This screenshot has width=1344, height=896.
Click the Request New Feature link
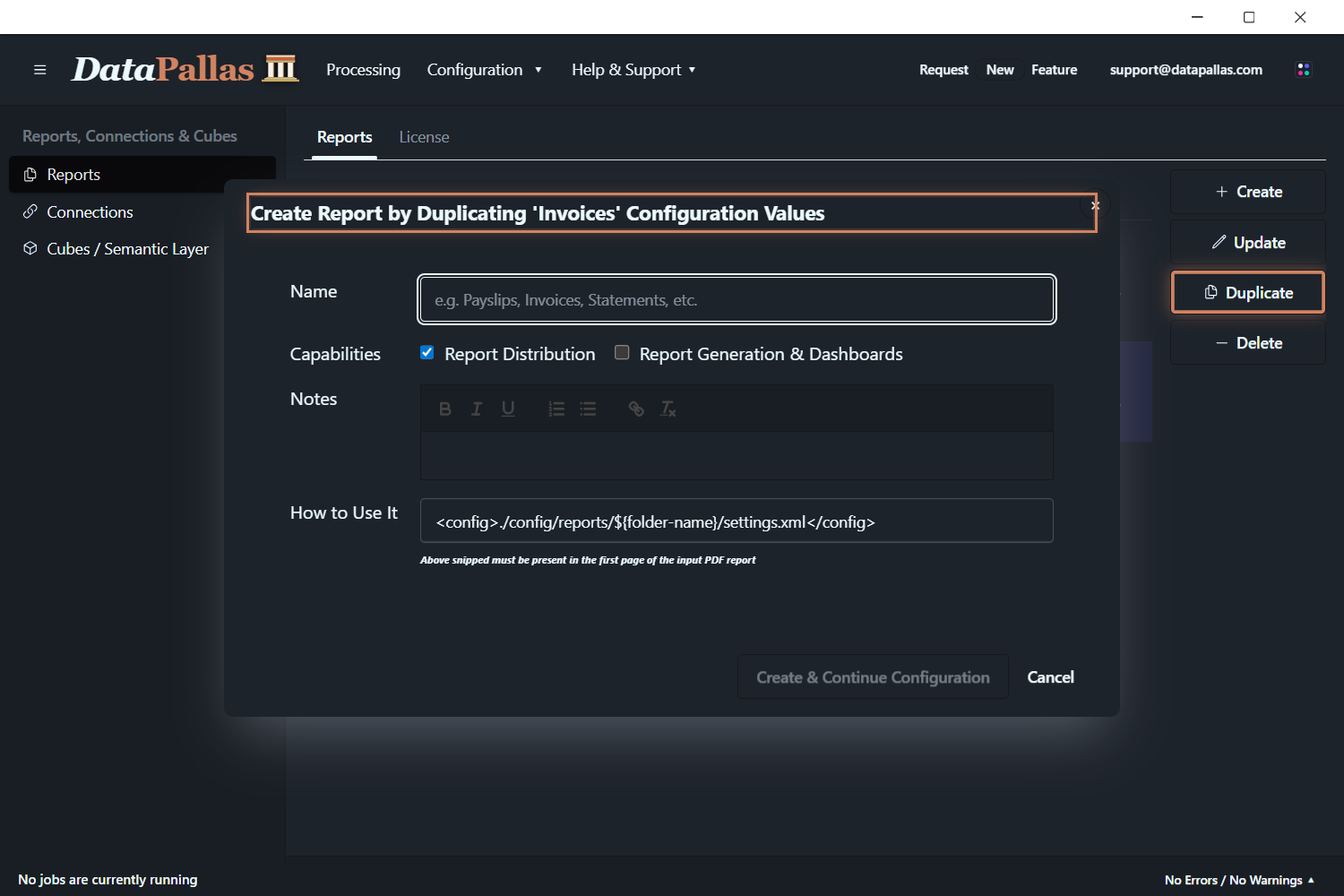pos(998,70)
